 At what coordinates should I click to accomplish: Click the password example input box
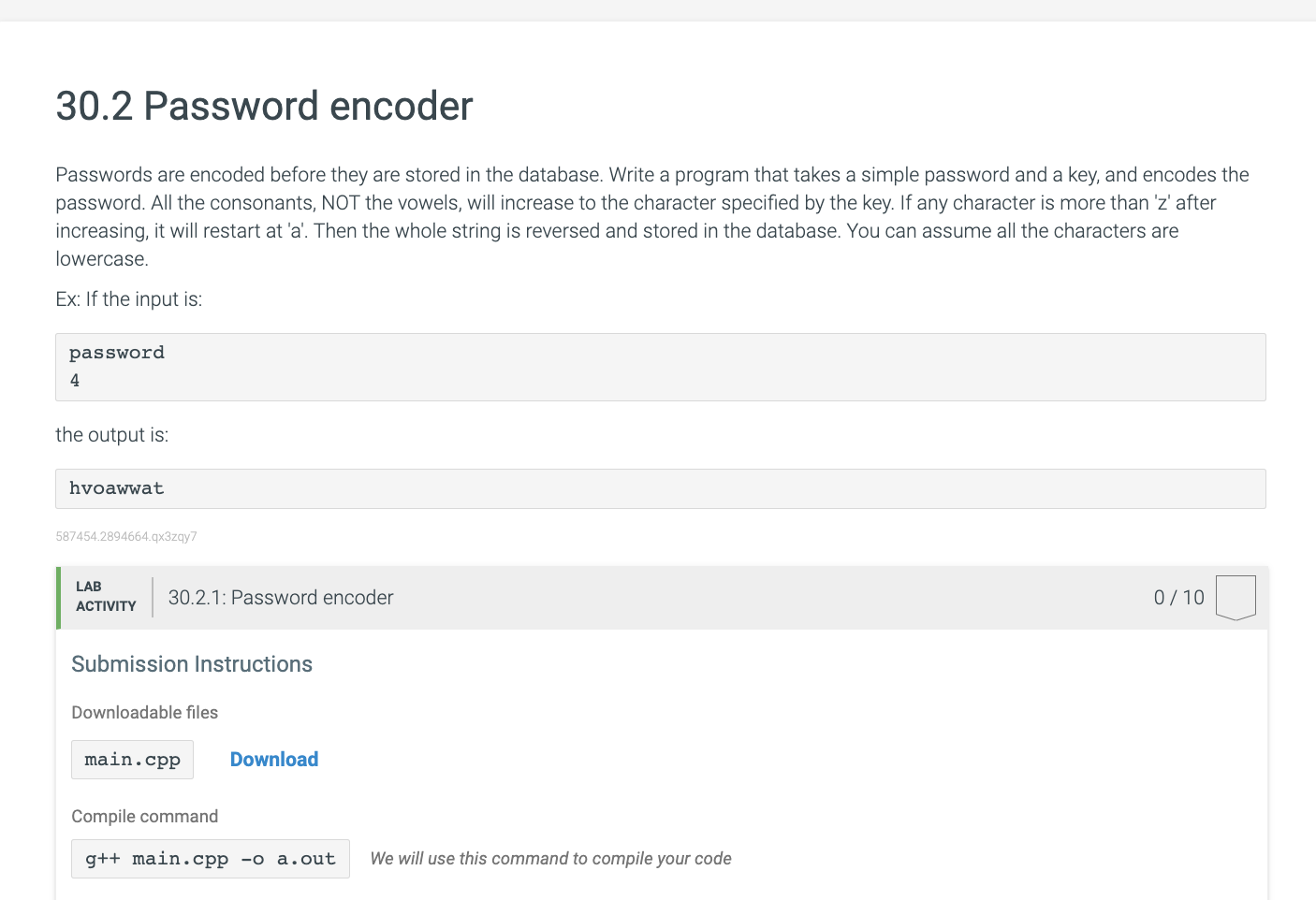(x=116, y=352)
